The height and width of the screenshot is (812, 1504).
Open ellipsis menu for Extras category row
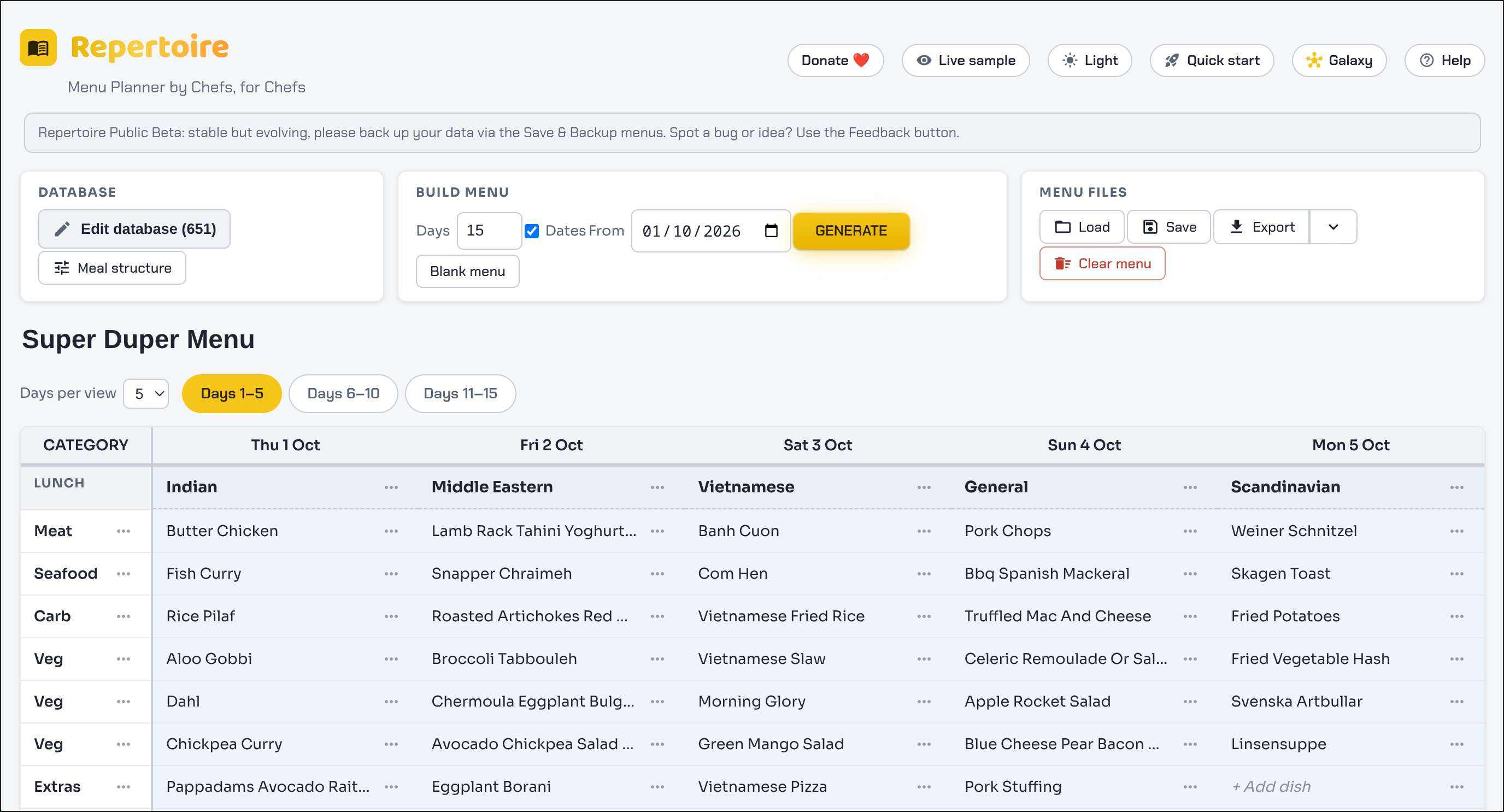coord(123,787)
